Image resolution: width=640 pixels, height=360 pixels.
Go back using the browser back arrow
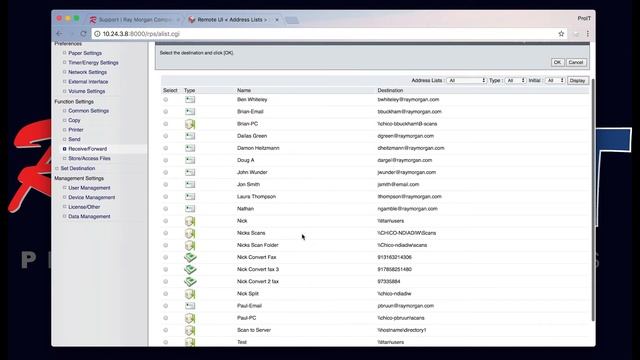60,34
